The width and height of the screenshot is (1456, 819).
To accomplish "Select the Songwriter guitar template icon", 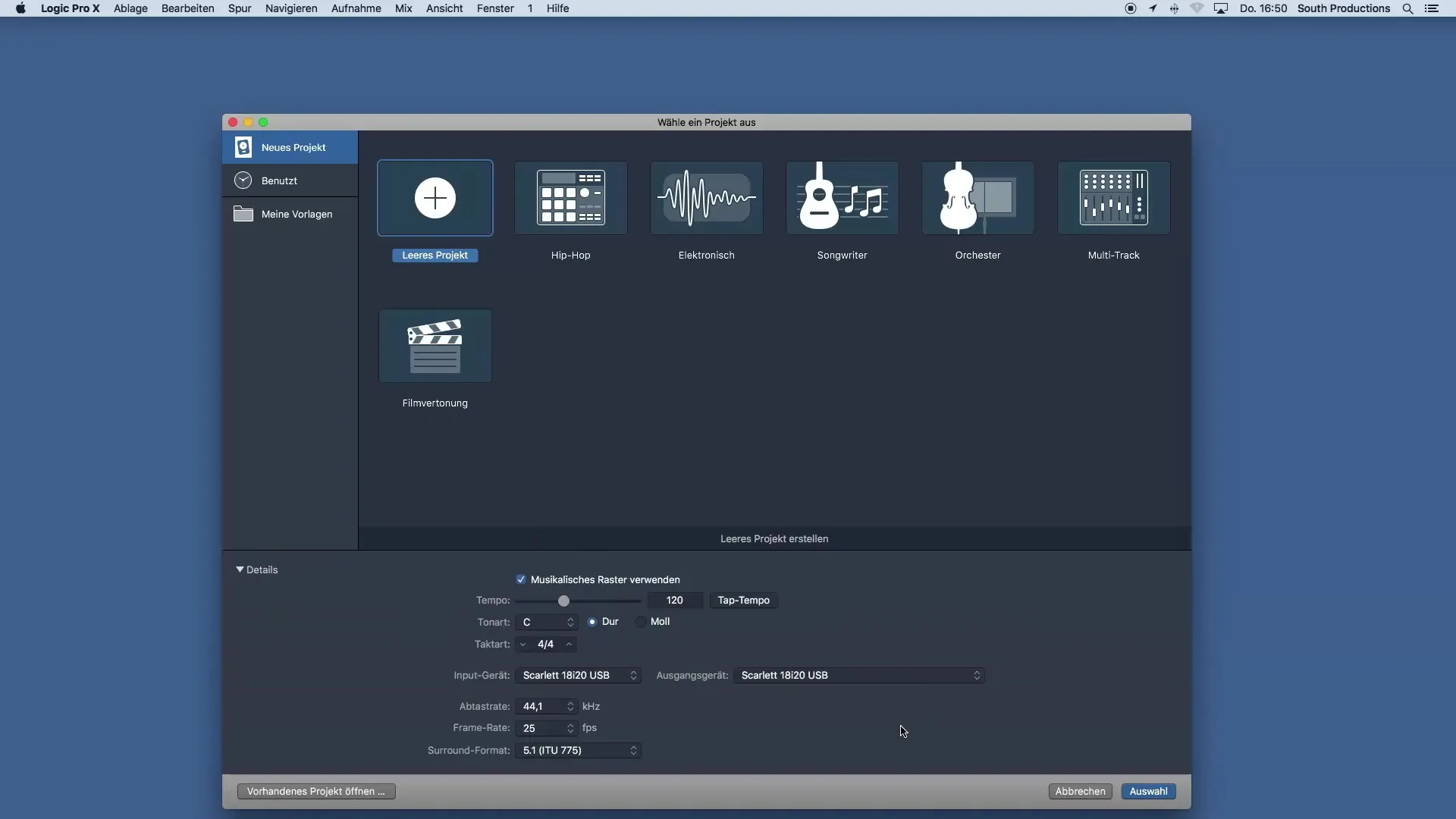I will pyautogui.click(x=843, y=198).
